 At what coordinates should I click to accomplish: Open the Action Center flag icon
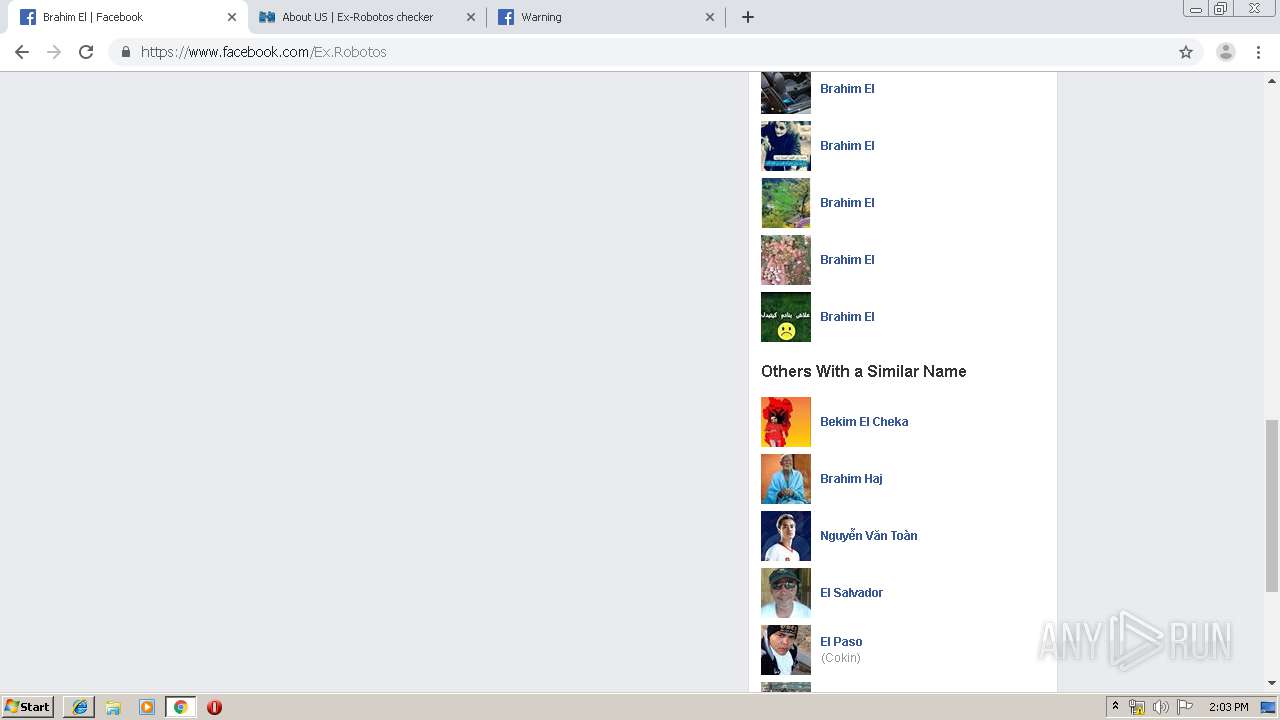1185,707
